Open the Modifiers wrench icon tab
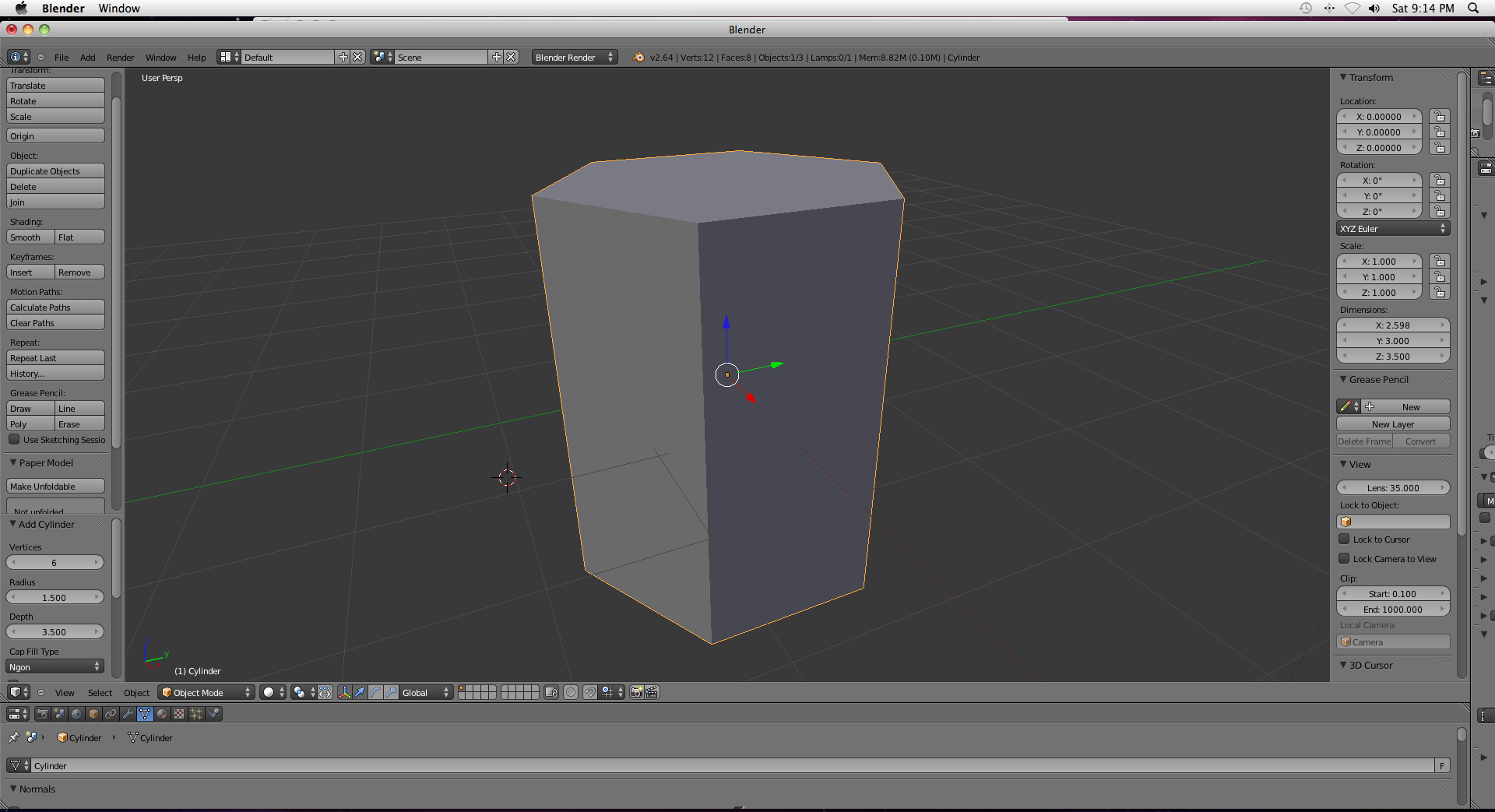Screen dimensions: 1495x812 pos(128,714)
